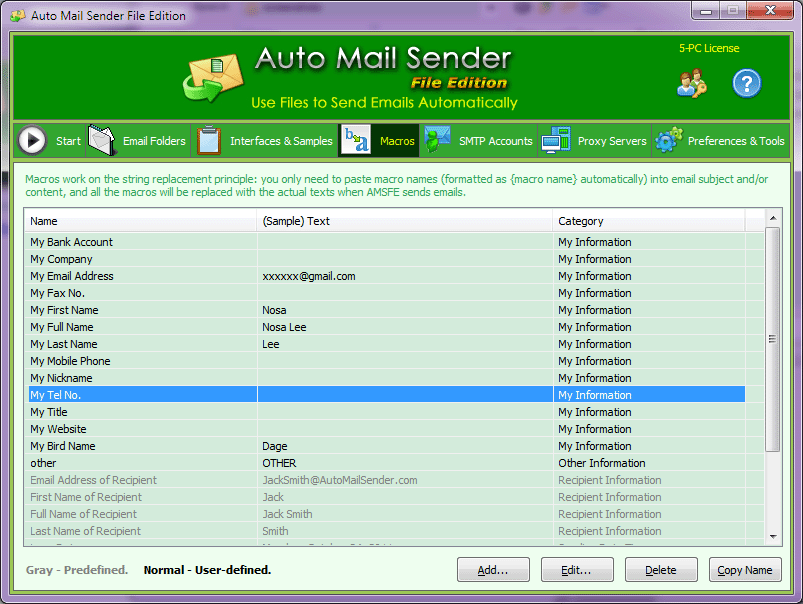
Task: Click the Delete button
Action: tap(661, 570)
